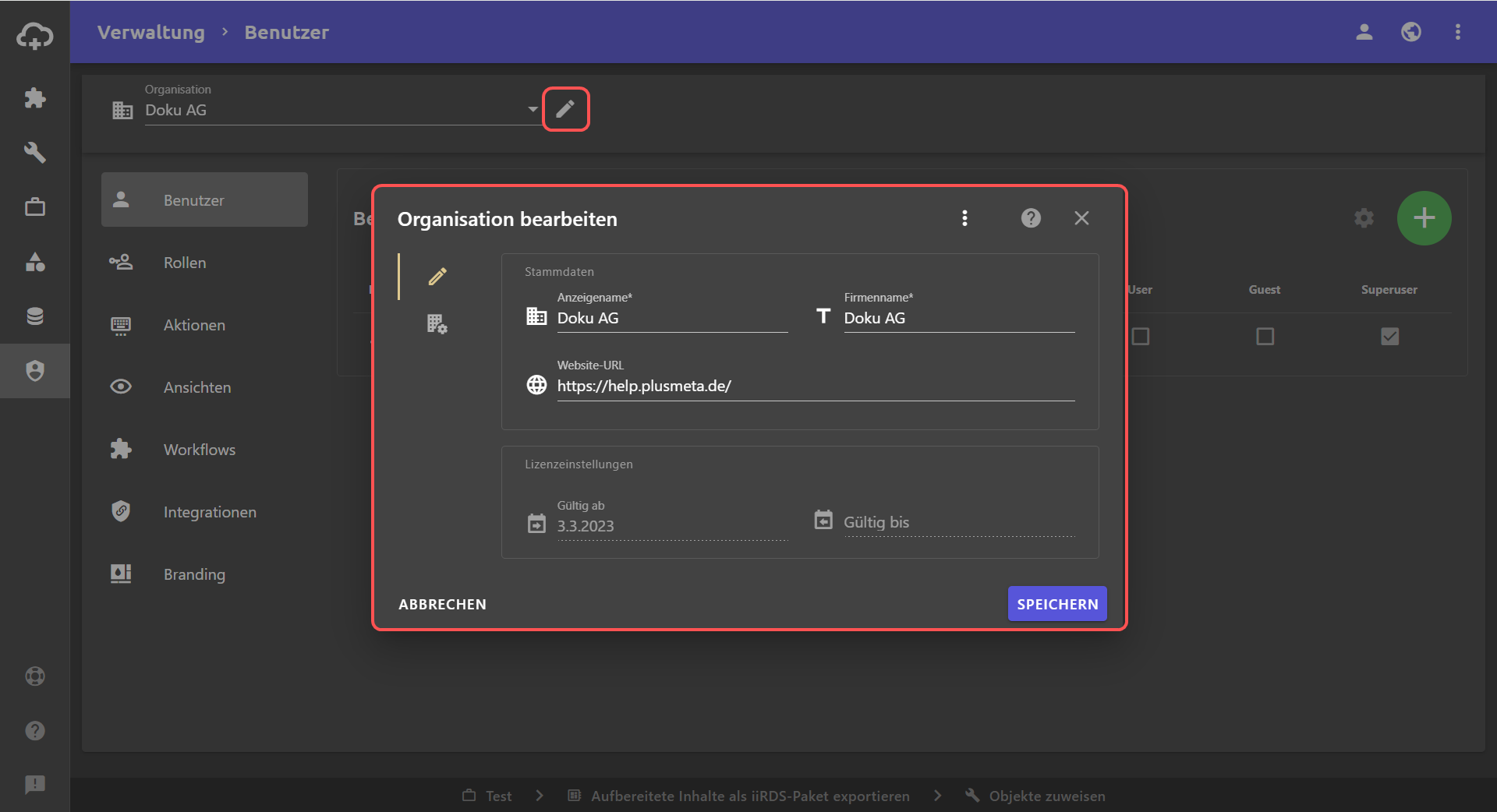Open the organisation settings tab icon in dialog

point(437,323)
